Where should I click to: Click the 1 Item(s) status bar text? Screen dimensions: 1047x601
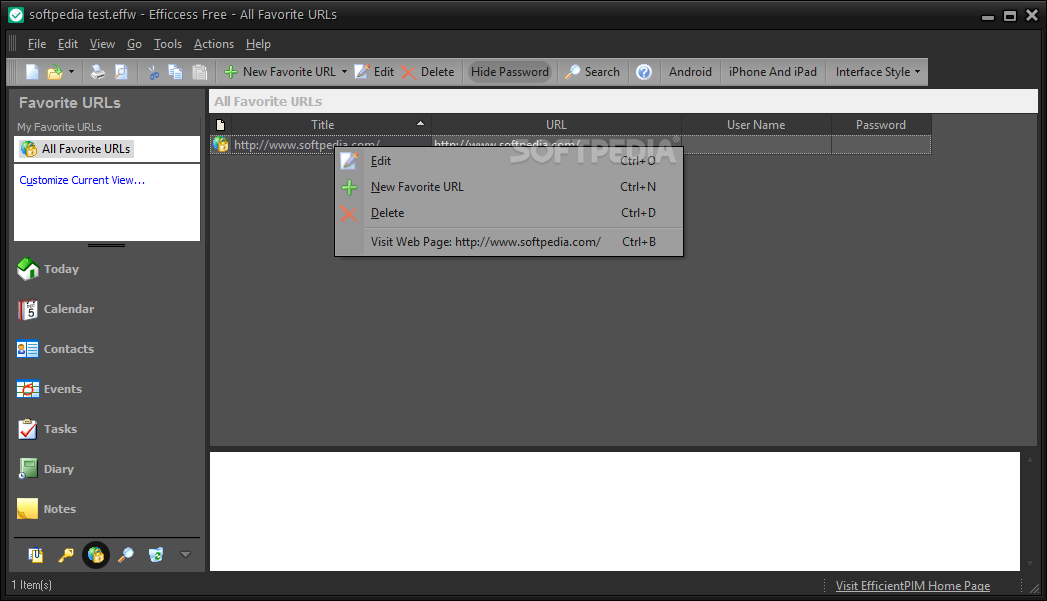coord(31,585)
